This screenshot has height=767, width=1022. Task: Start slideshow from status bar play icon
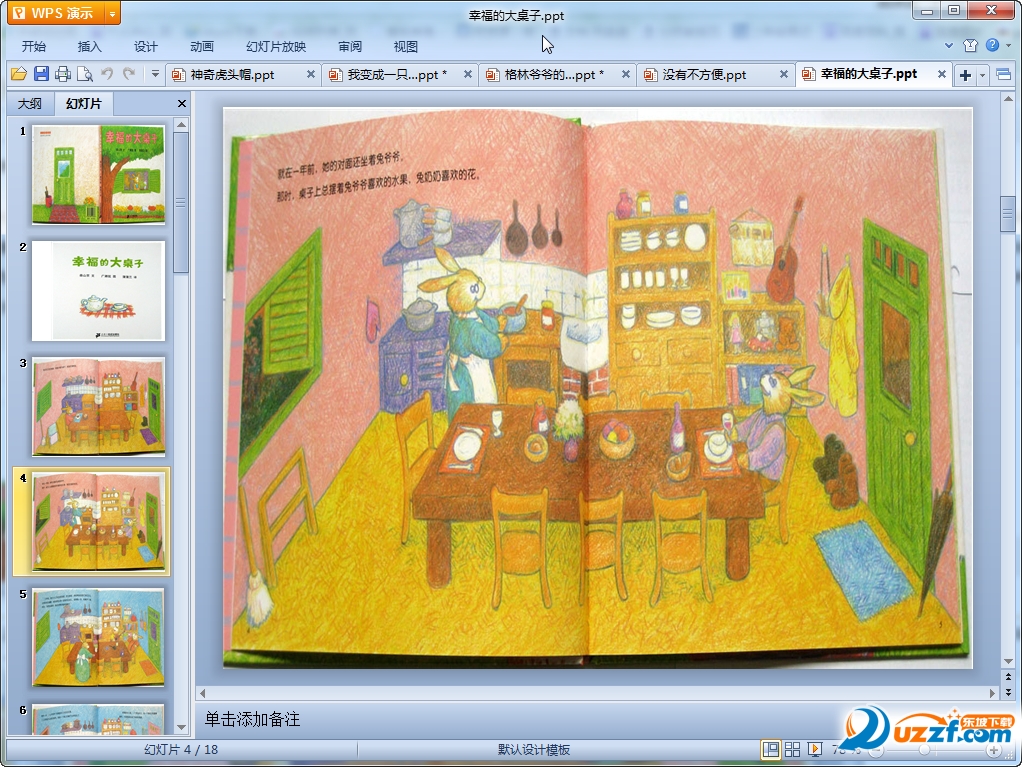tap(815, 749)
